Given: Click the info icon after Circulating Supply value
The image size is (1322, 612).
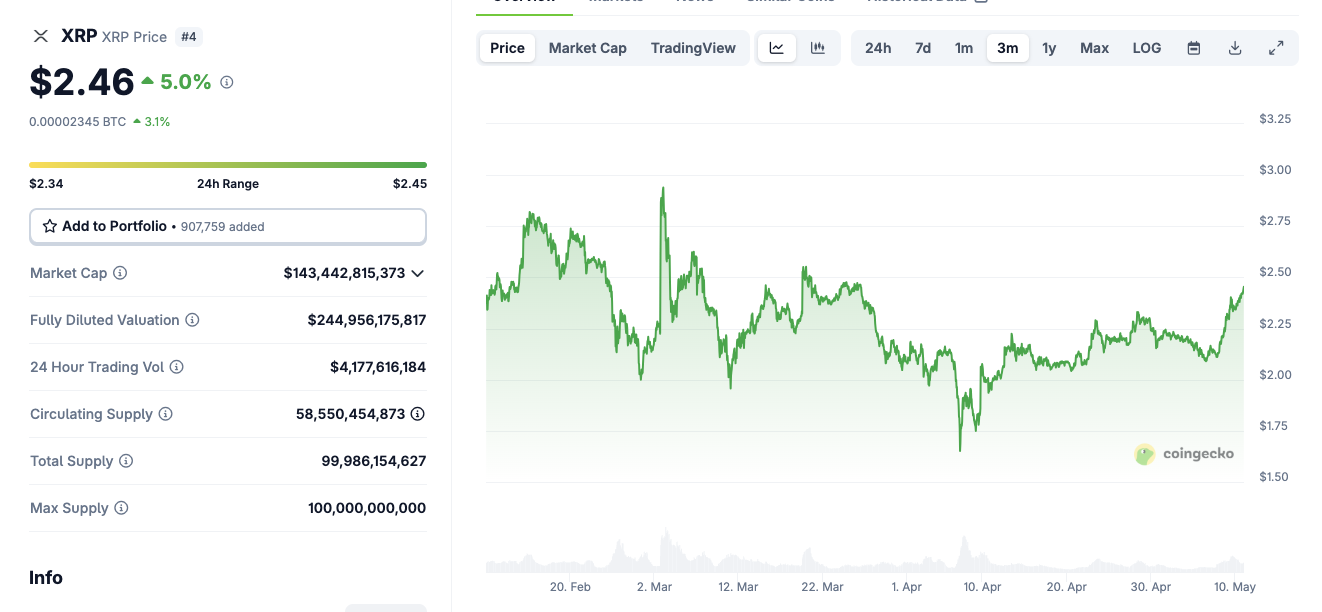Looking at the screenshot, I should pos(418,414).
